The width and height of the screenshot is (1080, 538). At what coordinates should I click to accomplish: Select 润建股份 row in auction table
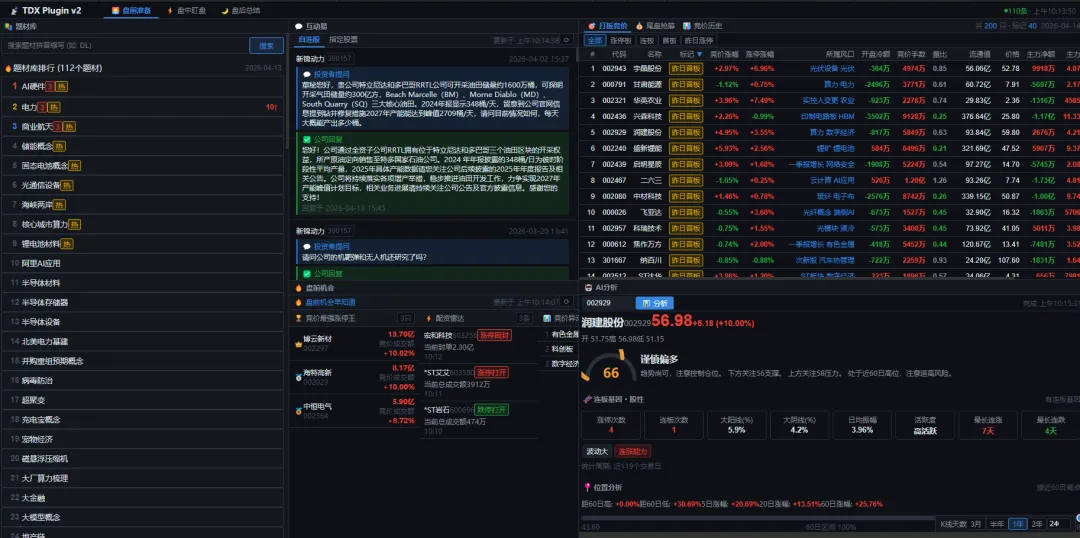tap(829, 132)
